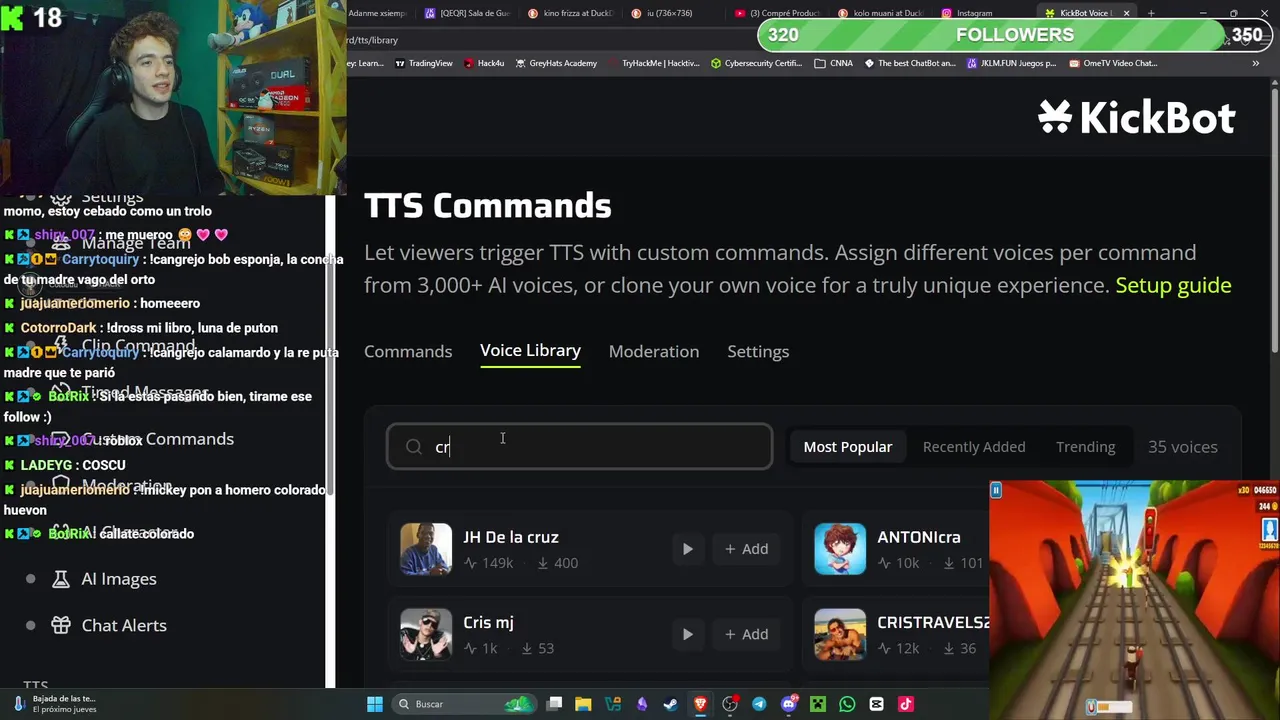Open The best ChatBot bookmark
The height and width of the screenshot is (720, 1280).
coord(909,63)
